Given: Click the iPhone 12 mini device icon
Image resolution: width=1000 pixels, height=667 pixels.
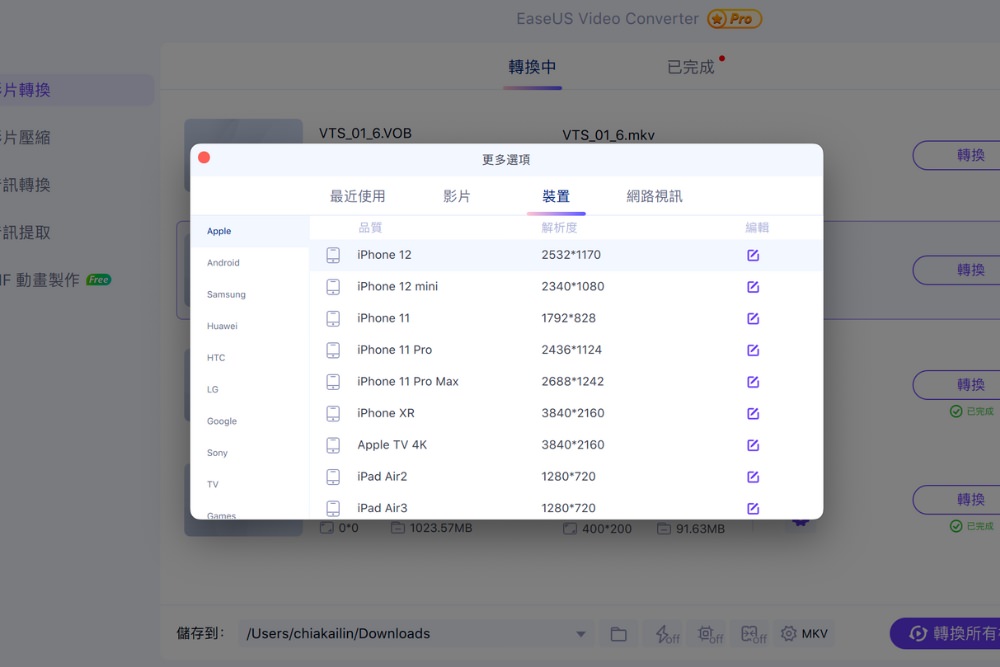Looking at the screenshot, I should (x=333, y=287).
